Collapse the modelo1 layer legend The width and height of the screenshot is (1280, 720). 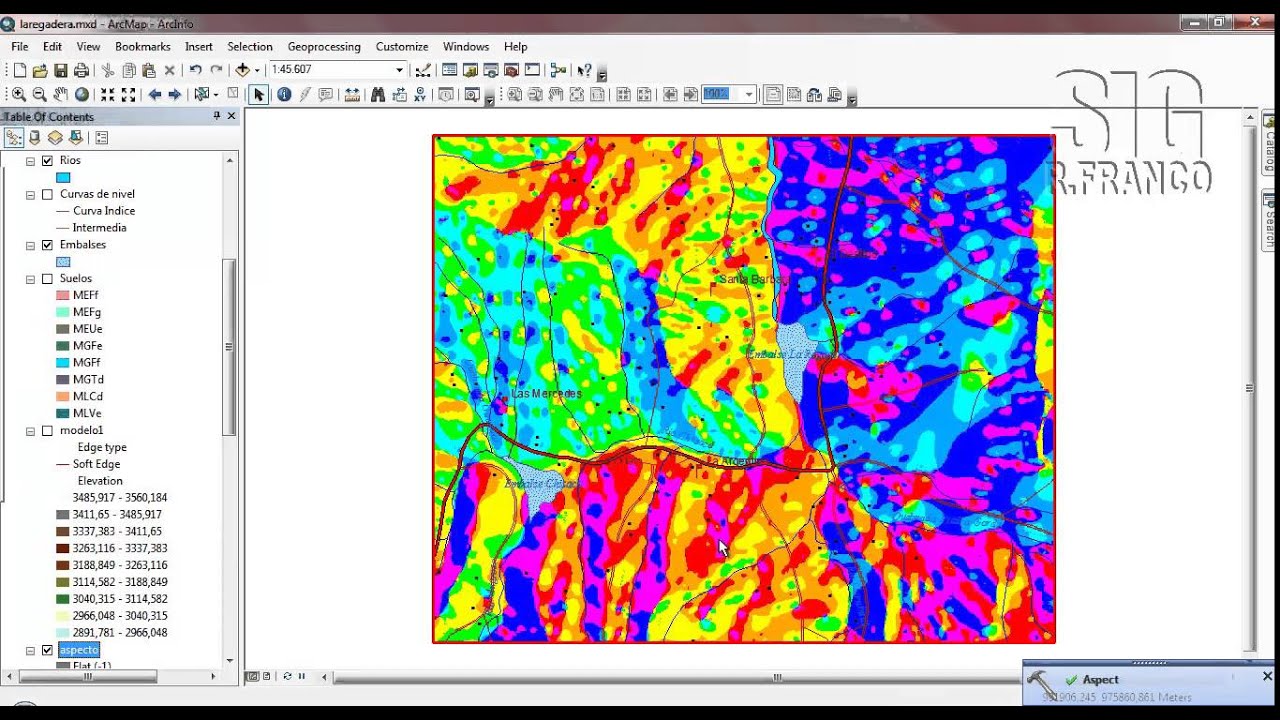pos(30,430)
